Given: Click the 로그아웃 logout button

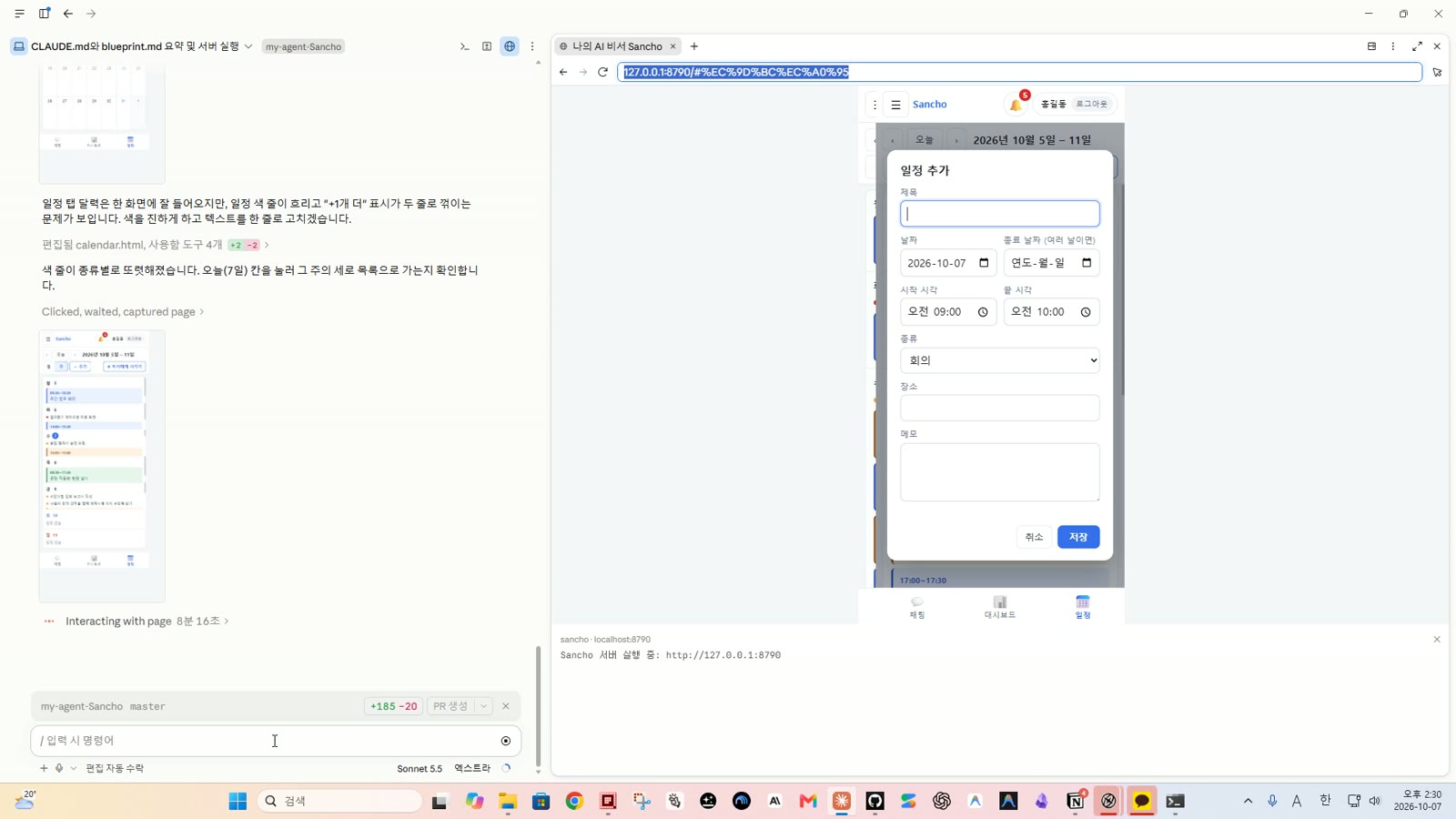Looking at the screenshot, I should coord(1092,104).
